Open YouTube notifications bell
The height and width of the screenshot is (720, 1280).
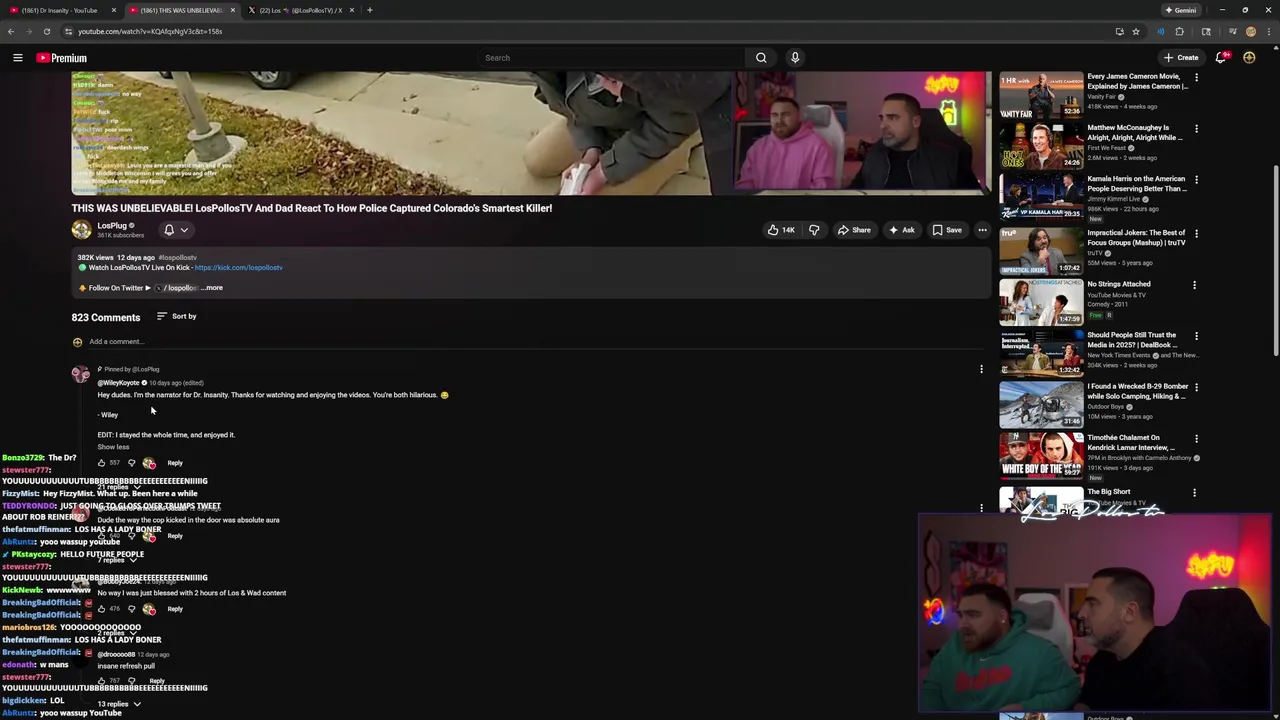coord(1220,58)
